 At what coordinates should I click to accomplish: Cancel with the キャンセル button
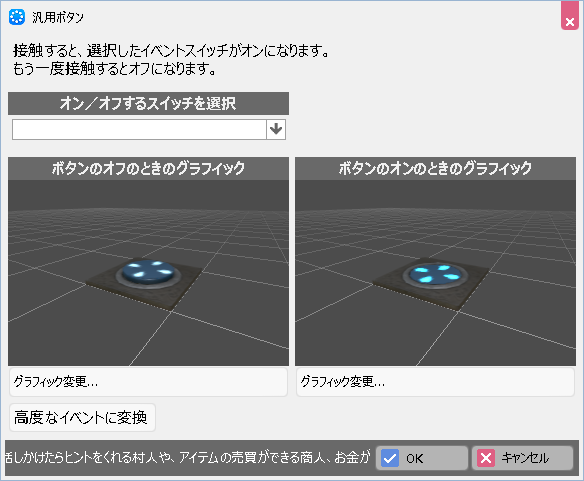click(x=523, y=458)
